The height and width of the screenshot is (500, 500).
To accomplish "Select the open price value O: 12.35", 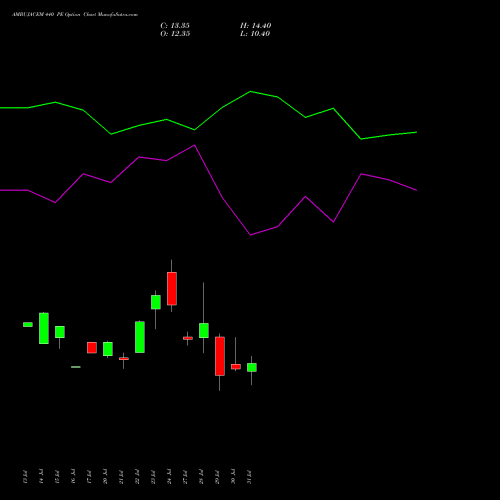I will click(175, 34).
